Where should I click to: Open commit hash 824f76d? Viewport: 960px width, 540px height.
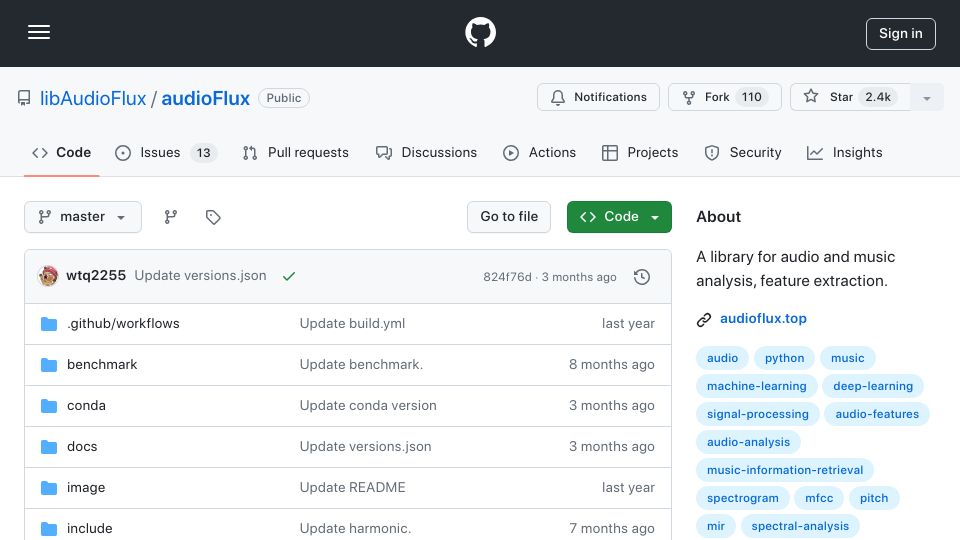(507, 277)
